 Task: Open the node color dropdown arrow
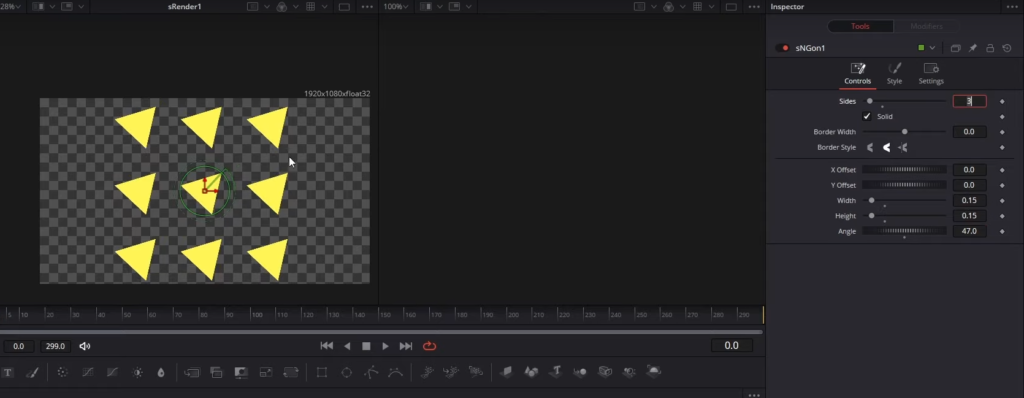[933, 48]
